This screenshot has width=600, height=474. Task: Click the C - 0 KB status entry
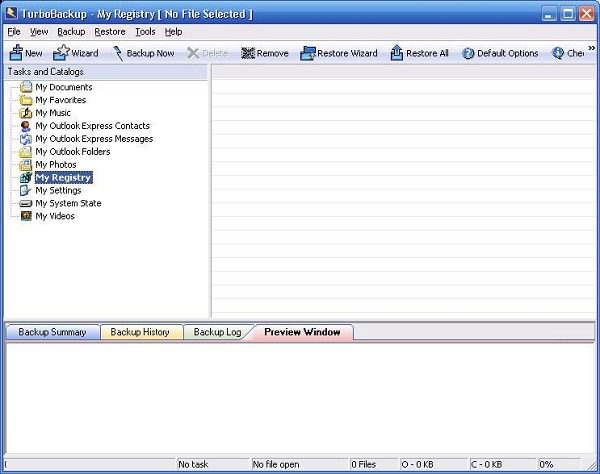point(502,464)
